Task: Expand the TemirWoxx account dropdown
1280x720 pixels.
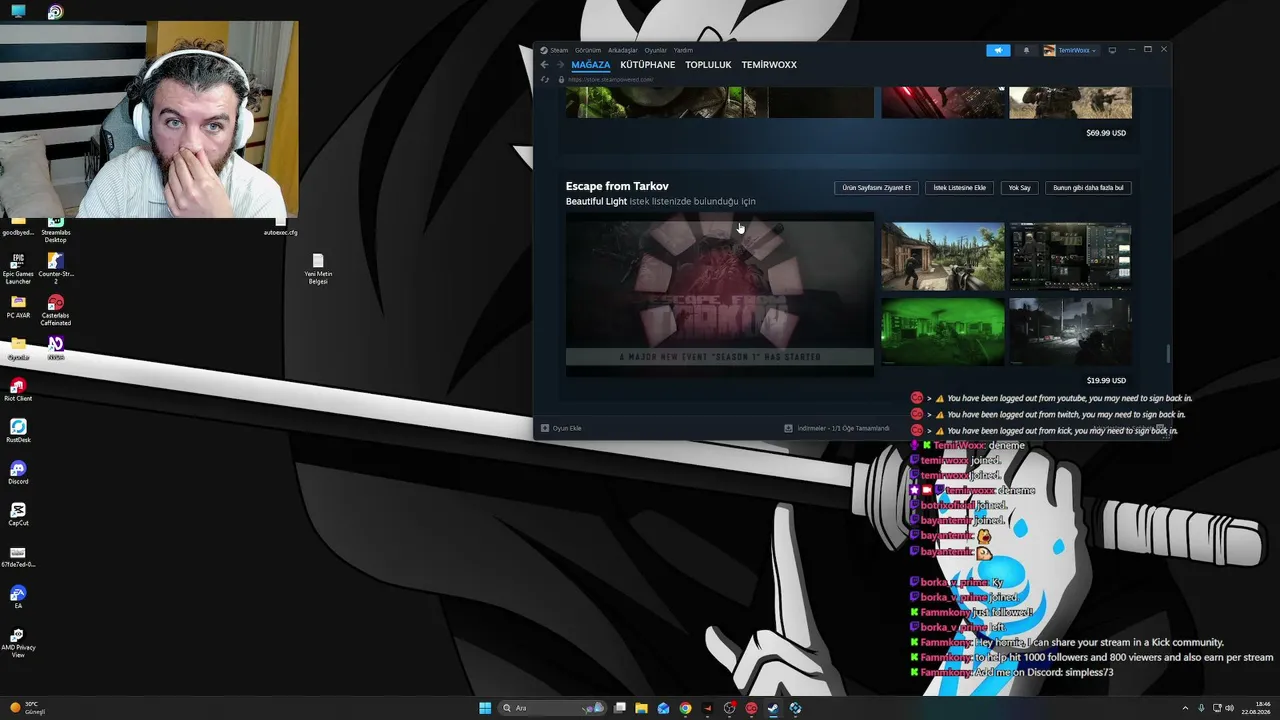Action: 1071,50
